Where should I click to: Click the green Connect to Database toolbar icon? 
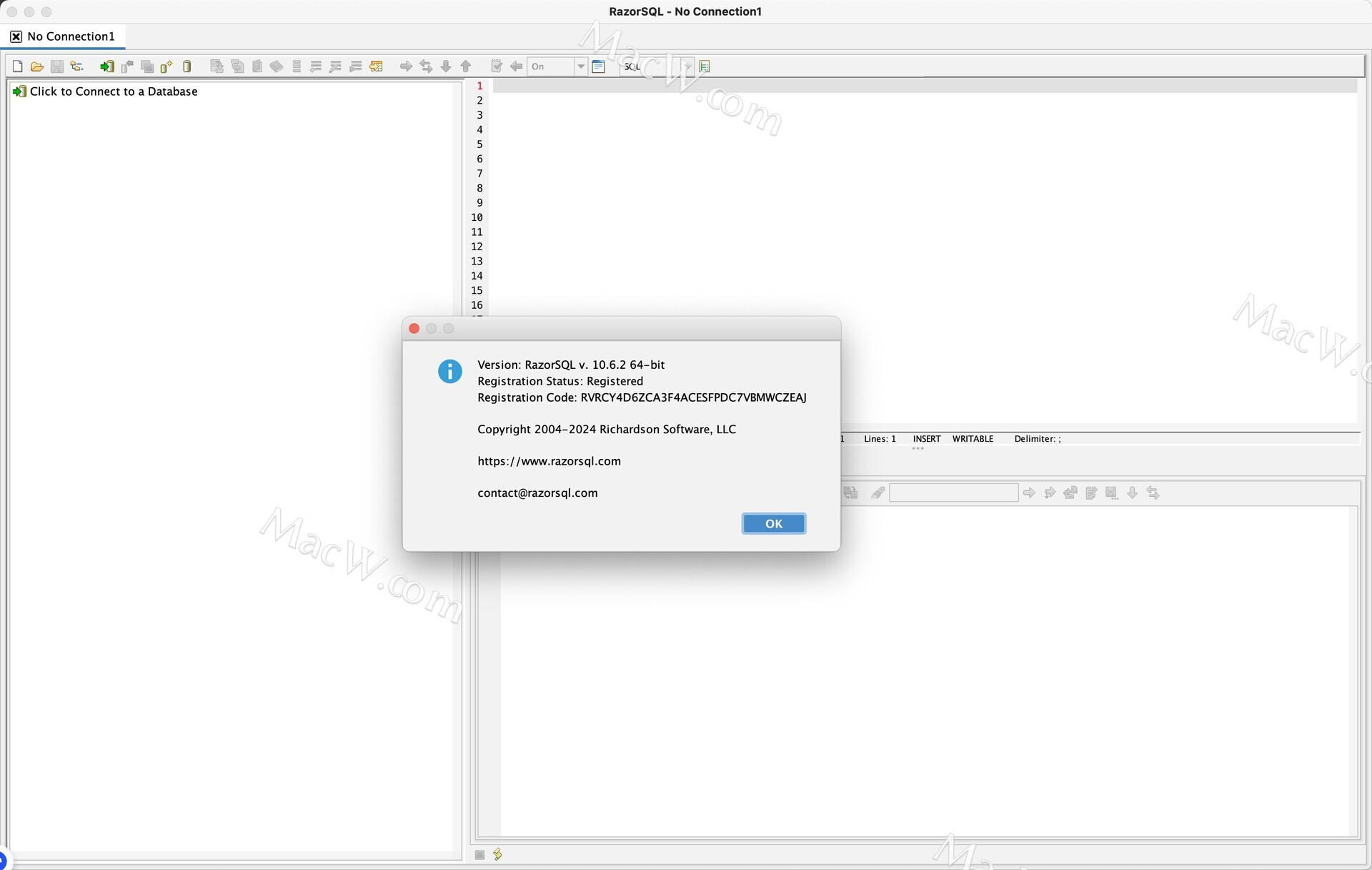pyautogui.click(x=106, y=66)
